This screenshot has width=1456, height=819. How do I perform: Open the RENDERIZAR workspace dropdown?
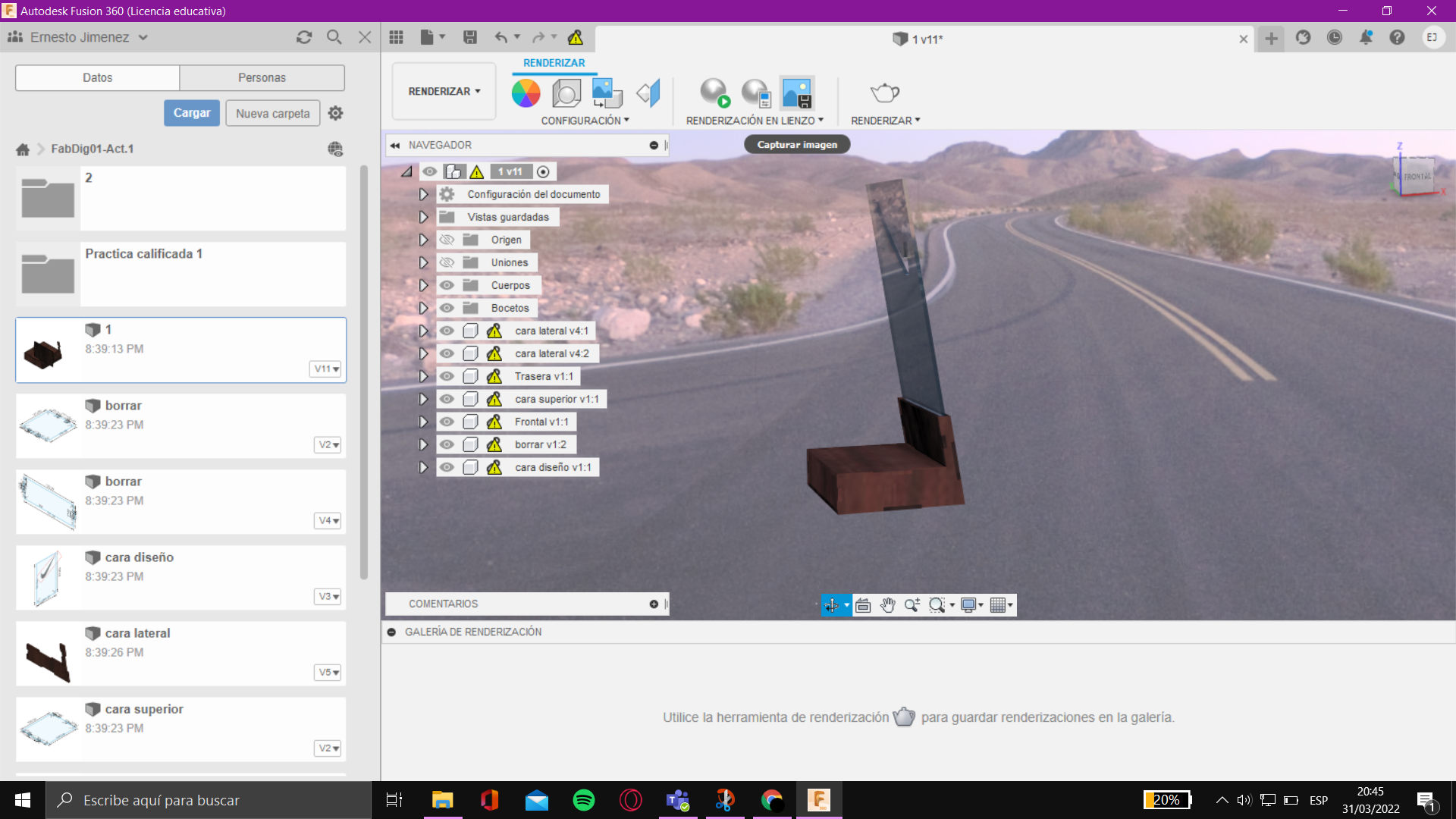point(444,91)
